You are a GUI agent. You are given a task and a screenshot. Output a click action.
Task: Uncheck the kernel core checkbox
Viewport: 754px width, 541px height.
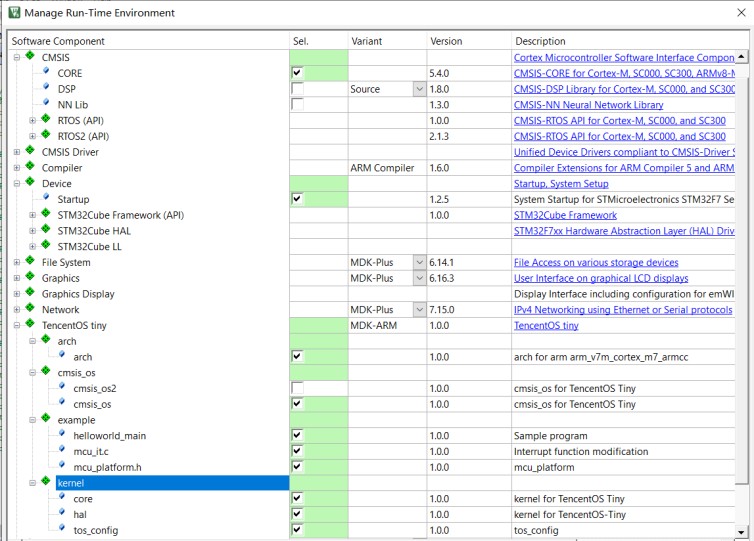[297, 499]
